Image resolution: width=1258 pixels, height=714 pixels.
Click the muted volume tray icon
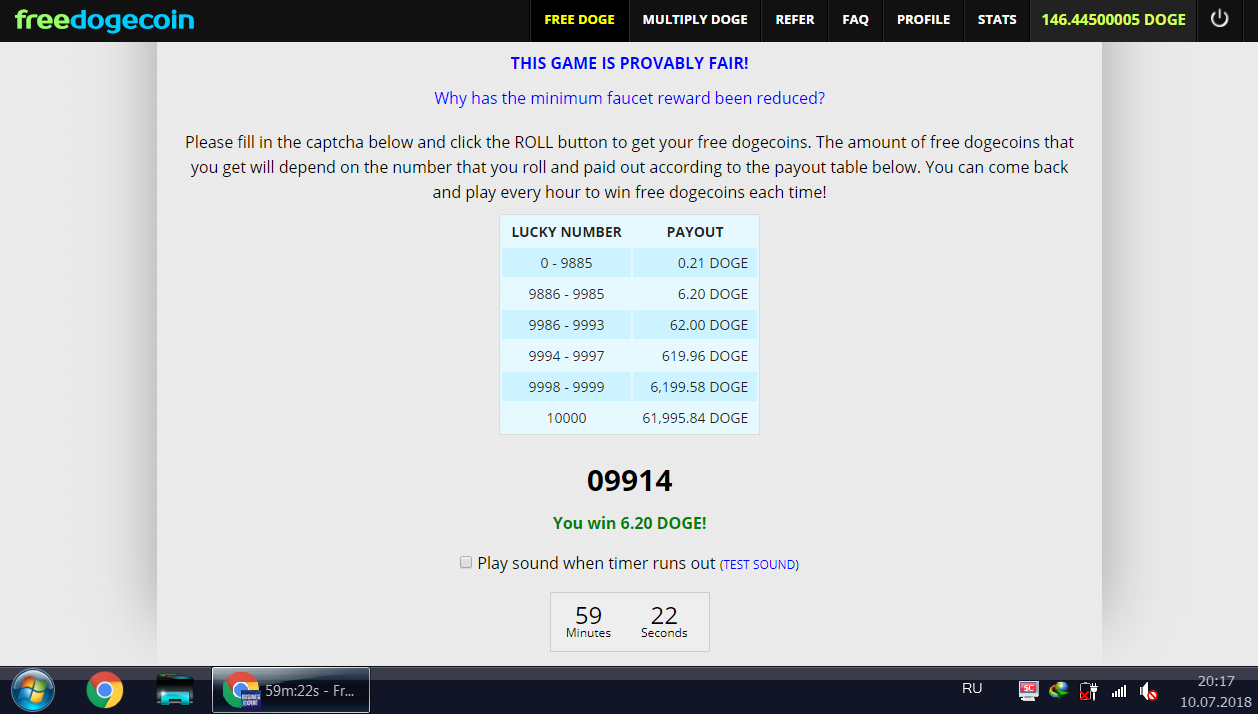click(1149, 690)
